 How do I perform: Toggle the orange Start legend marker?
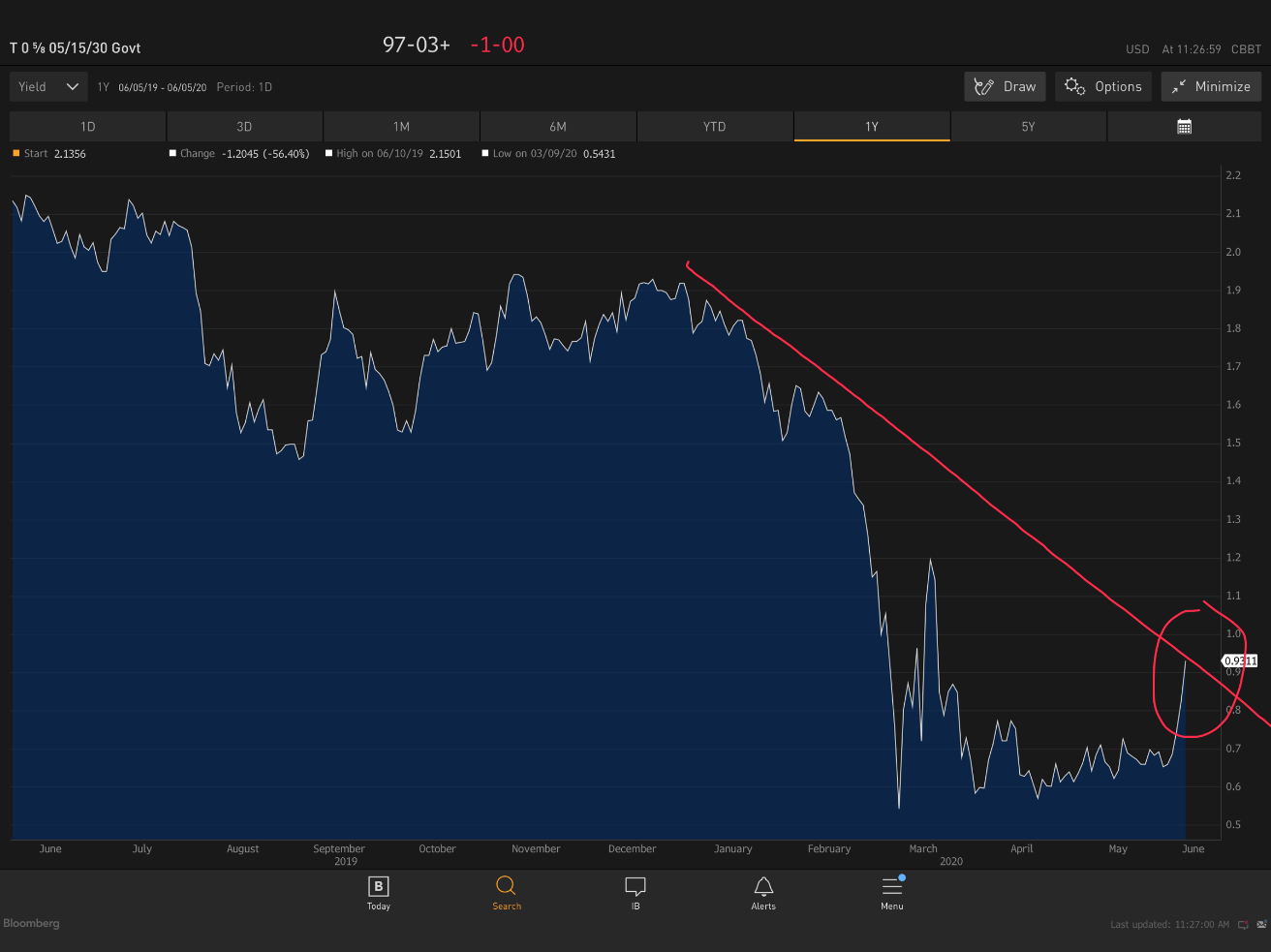16,153
